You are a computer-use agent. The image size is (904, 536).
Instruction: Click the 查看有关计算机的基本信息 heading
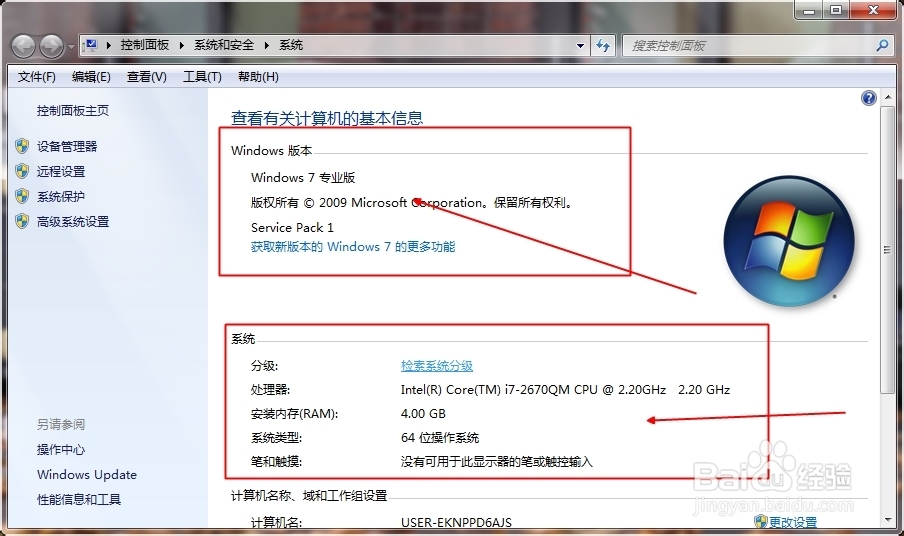pos(327,118)
